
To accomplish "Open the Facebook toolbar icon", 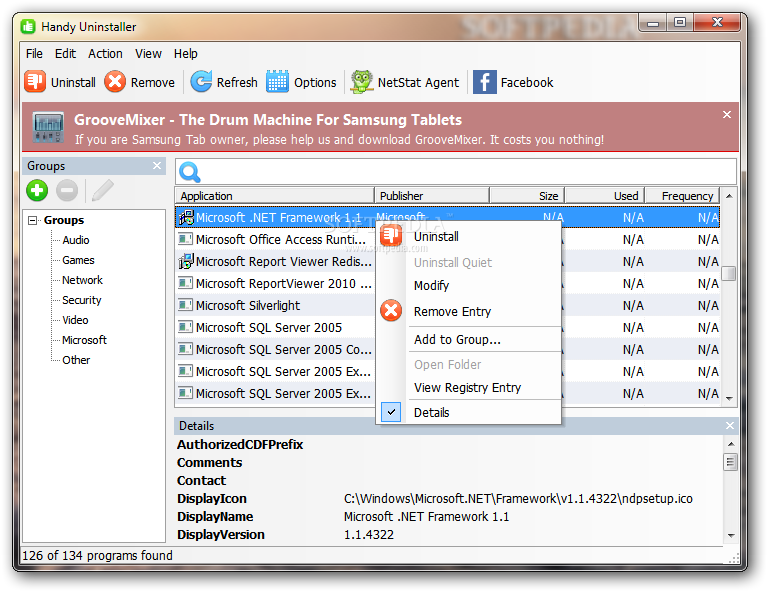I will [x=484, y=82].
